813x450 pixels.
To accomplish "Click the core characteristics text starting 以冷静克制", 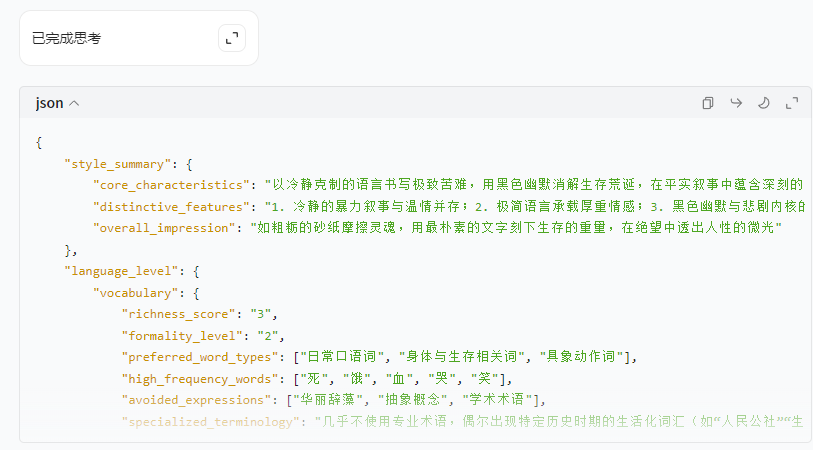I will pos(534,185).
